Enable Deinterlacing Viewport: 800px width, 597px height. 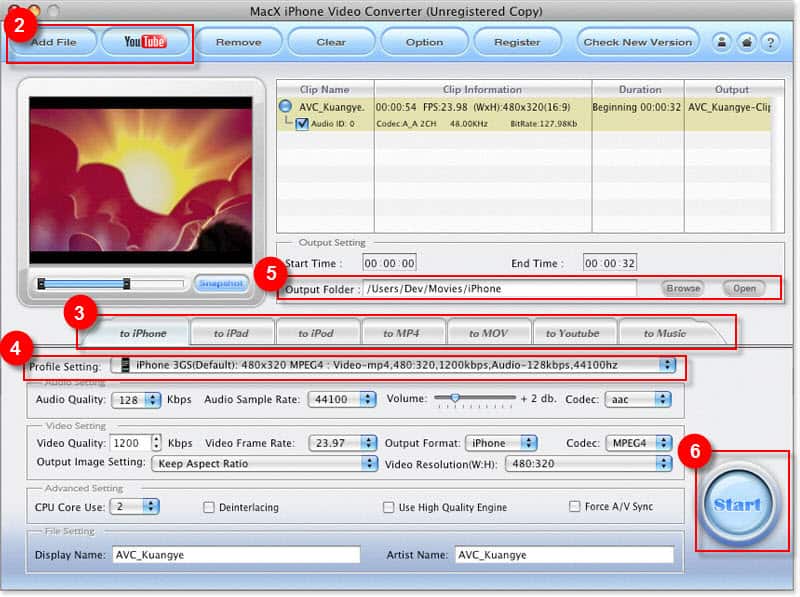(209, 507)
